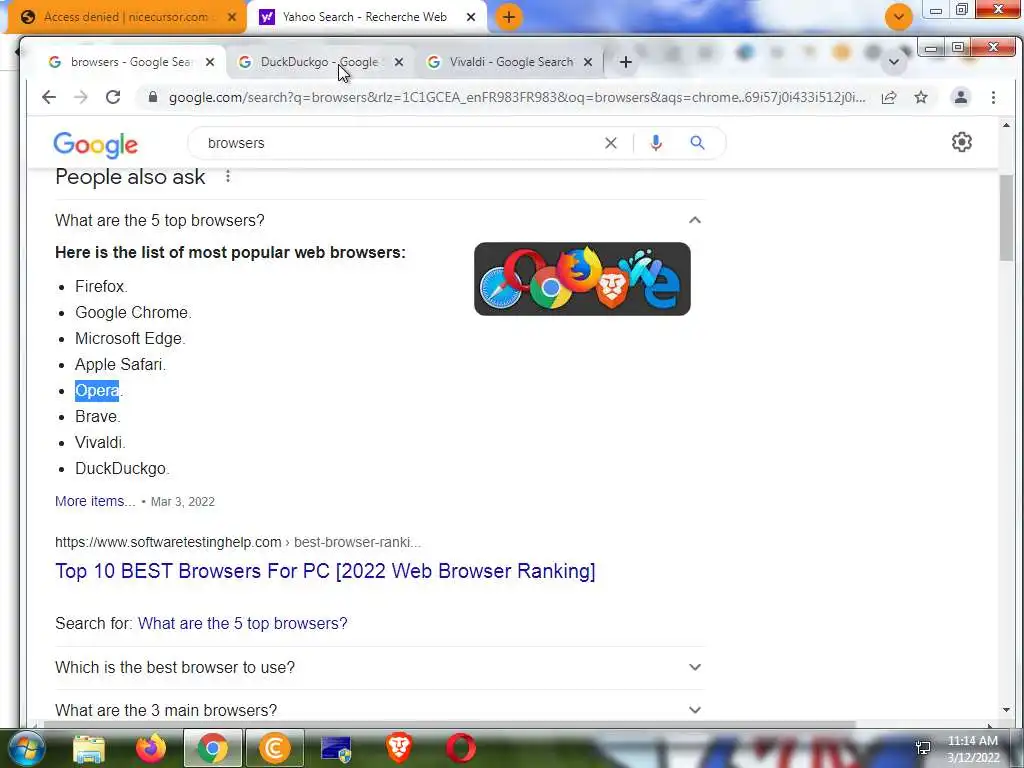Click in the browsers search input field

click(x=398, y=143)
